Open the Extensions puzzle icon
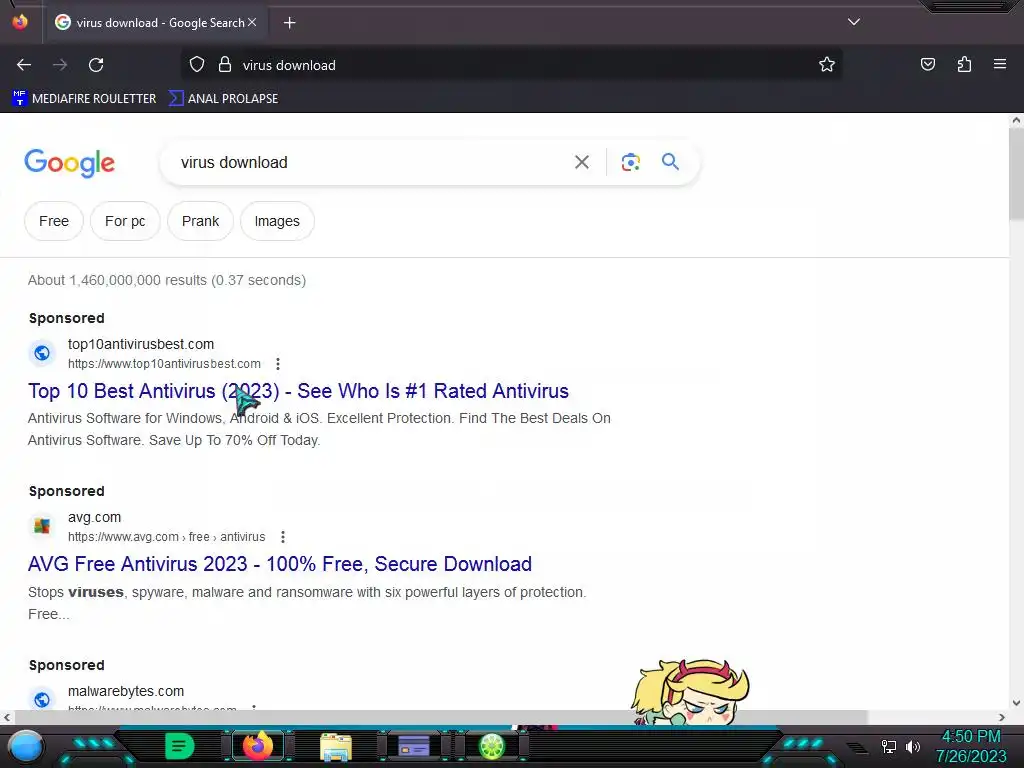The image size is (1024, 768). pos(964,65)
